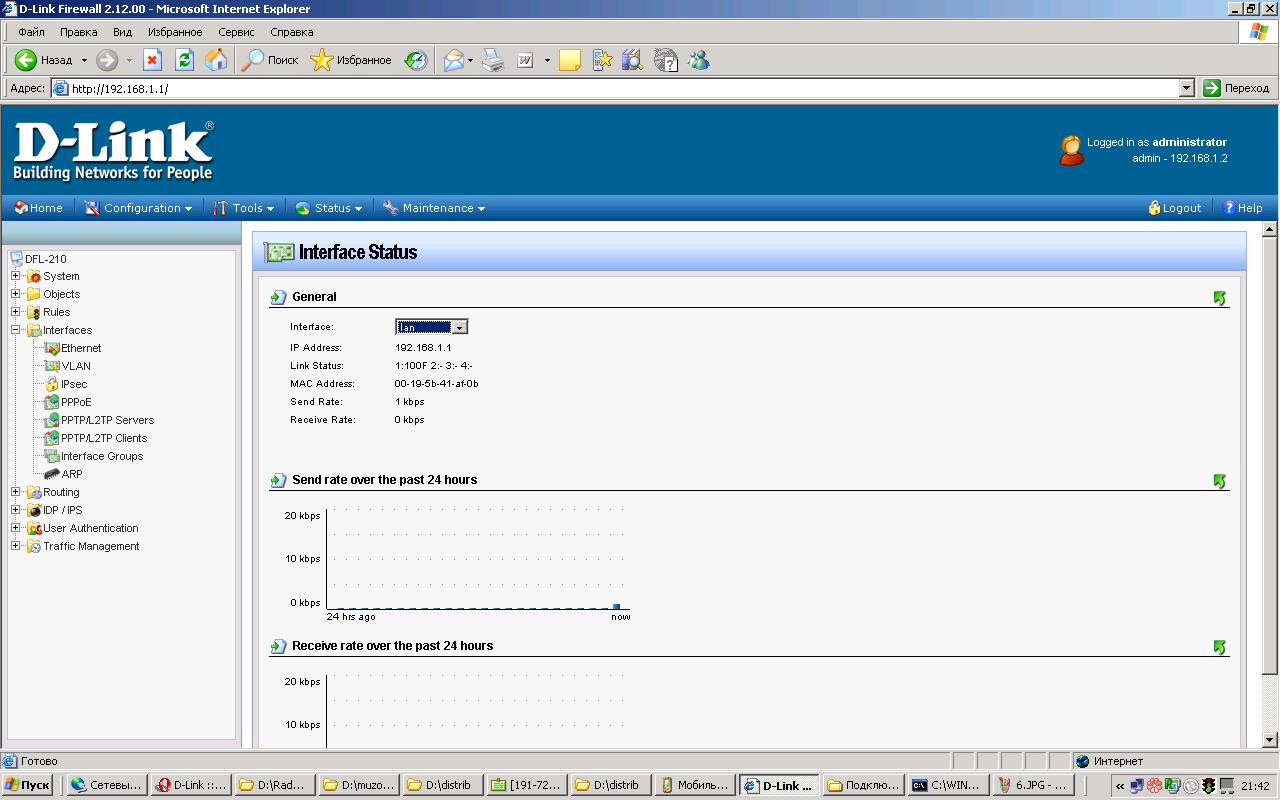
Task: Expand the Routing tree node
Action: pyautogui.click(x=15, y=492)
